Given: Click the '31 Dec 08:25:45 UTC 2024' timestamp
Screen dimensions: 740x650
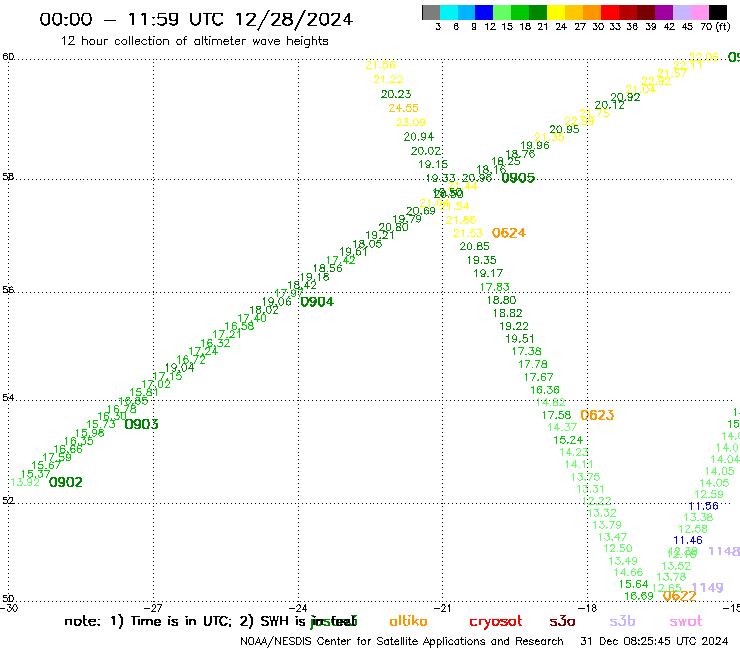Looking at the screenshot, I should click(x=654, y=641).
